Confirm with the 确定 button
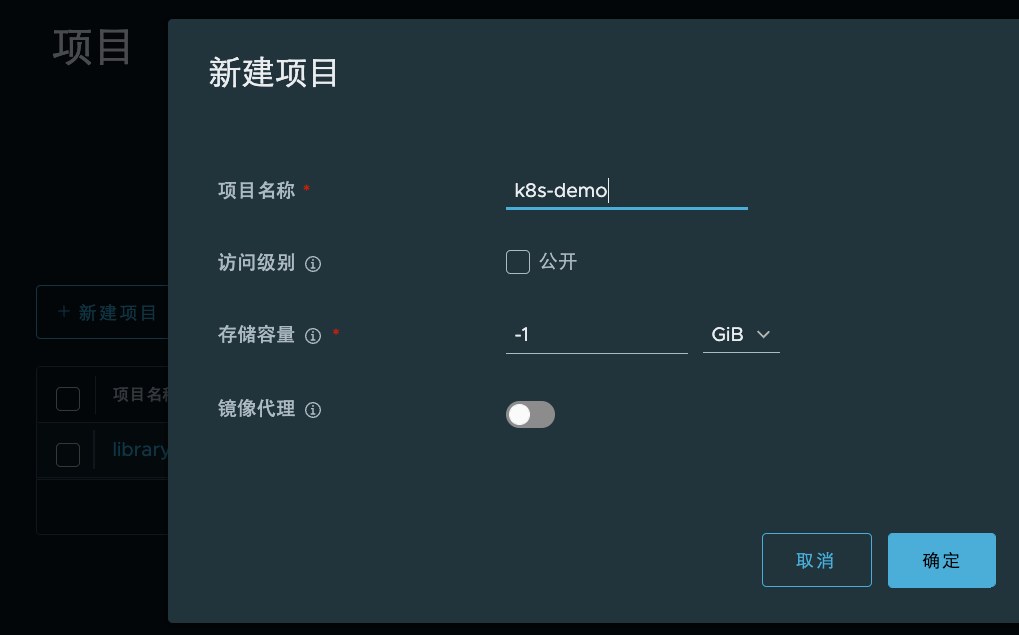Screen dimensions: 1019x635 [x=941, y=560]
